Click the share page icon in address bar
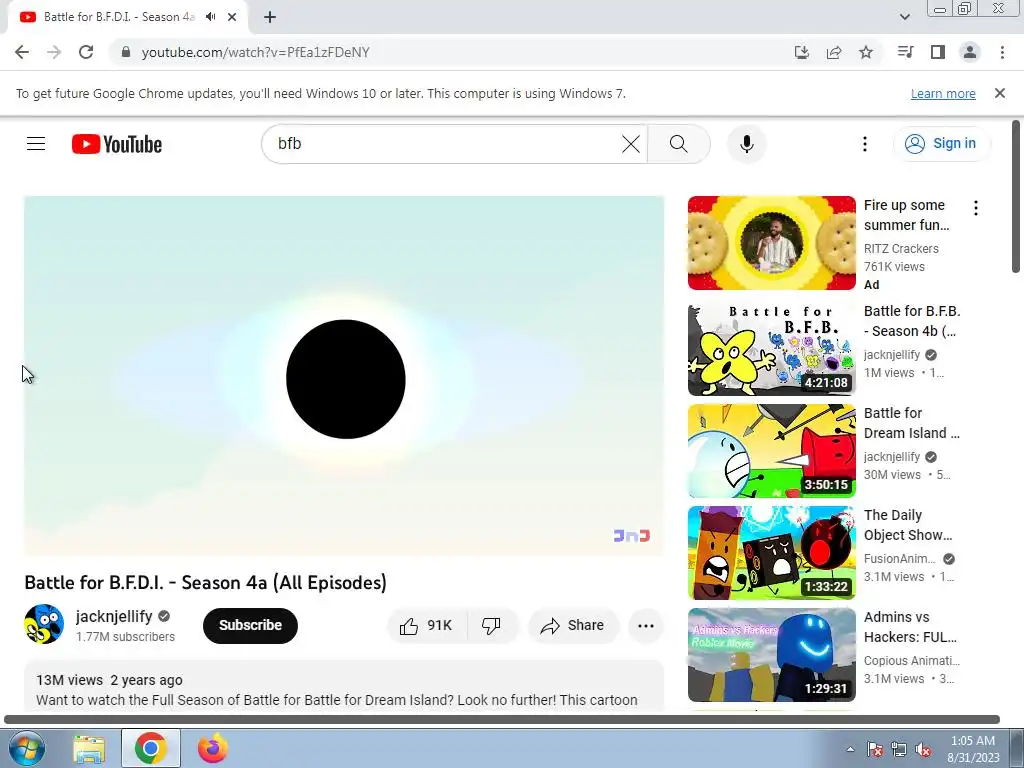 tap(834, 52)
